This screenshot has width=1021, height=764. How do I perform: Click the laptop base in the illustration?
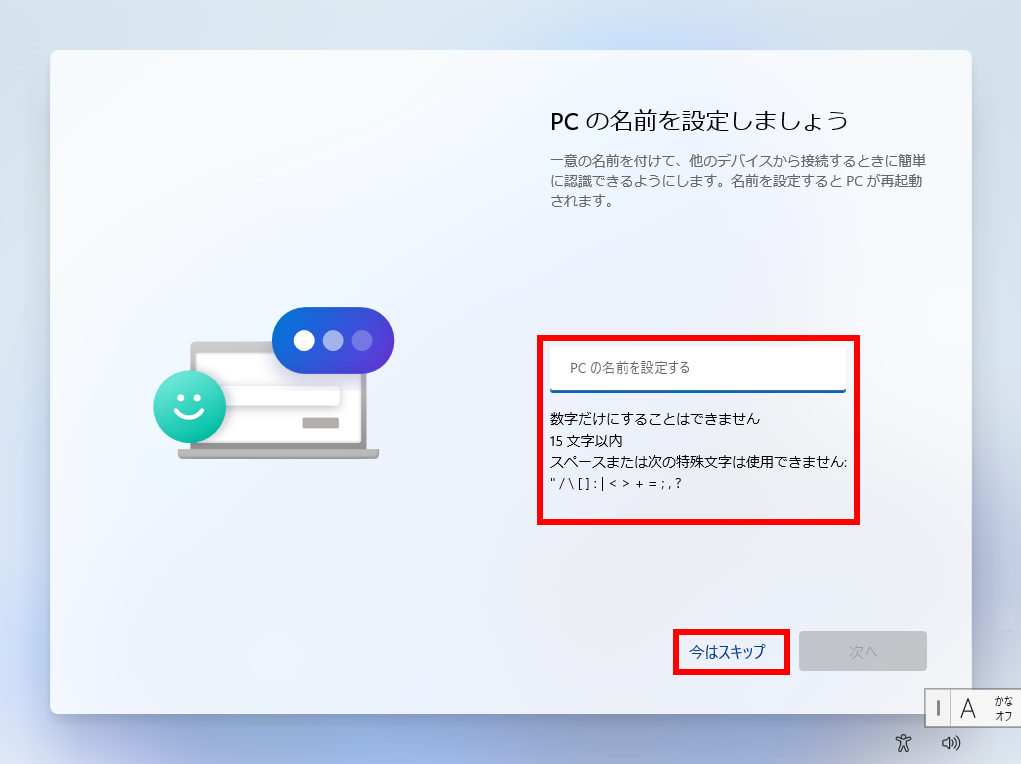coord(278,453)
